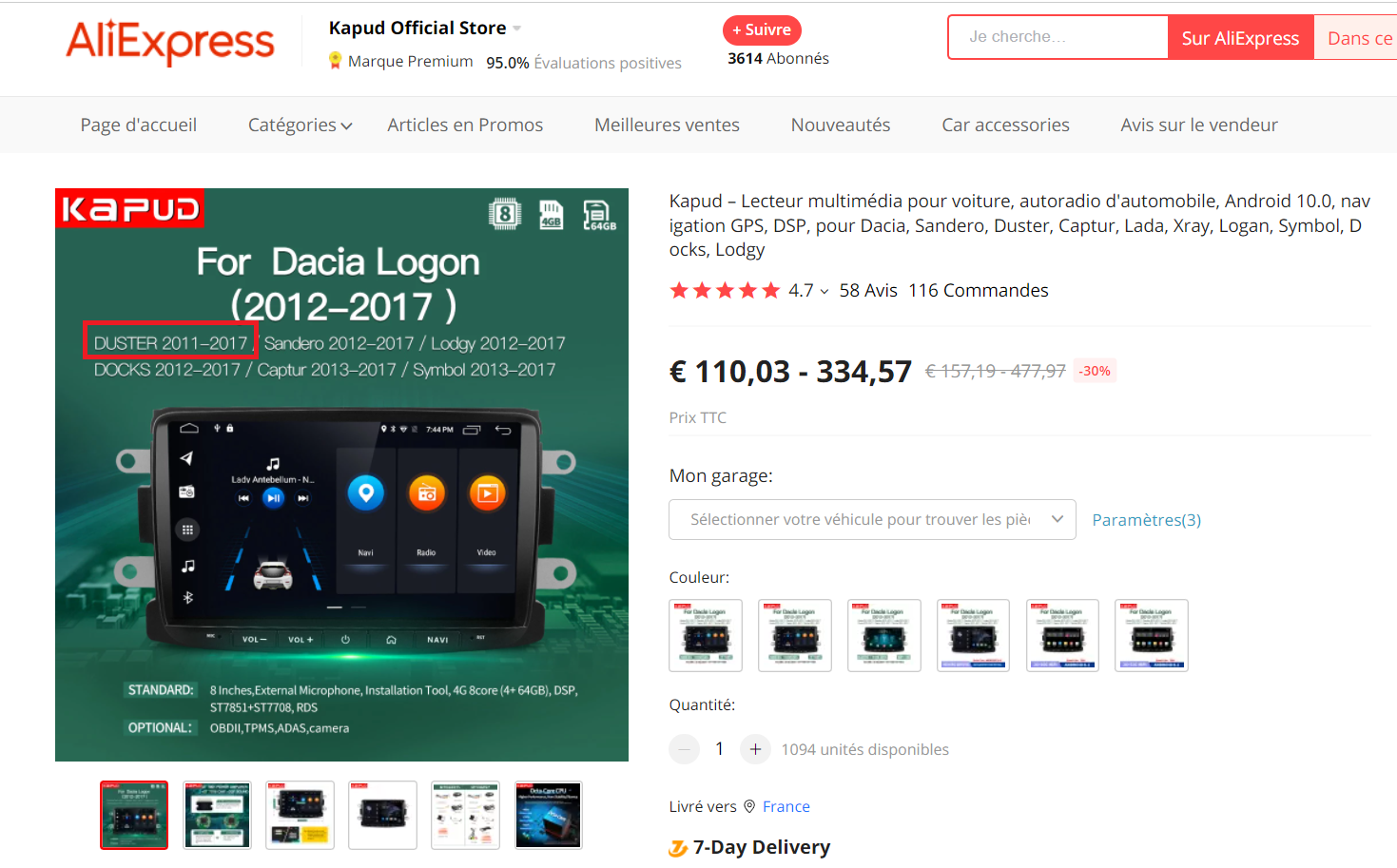
Task: Open the vehicle selection dropdown under Mon garage
Action: 872,519
